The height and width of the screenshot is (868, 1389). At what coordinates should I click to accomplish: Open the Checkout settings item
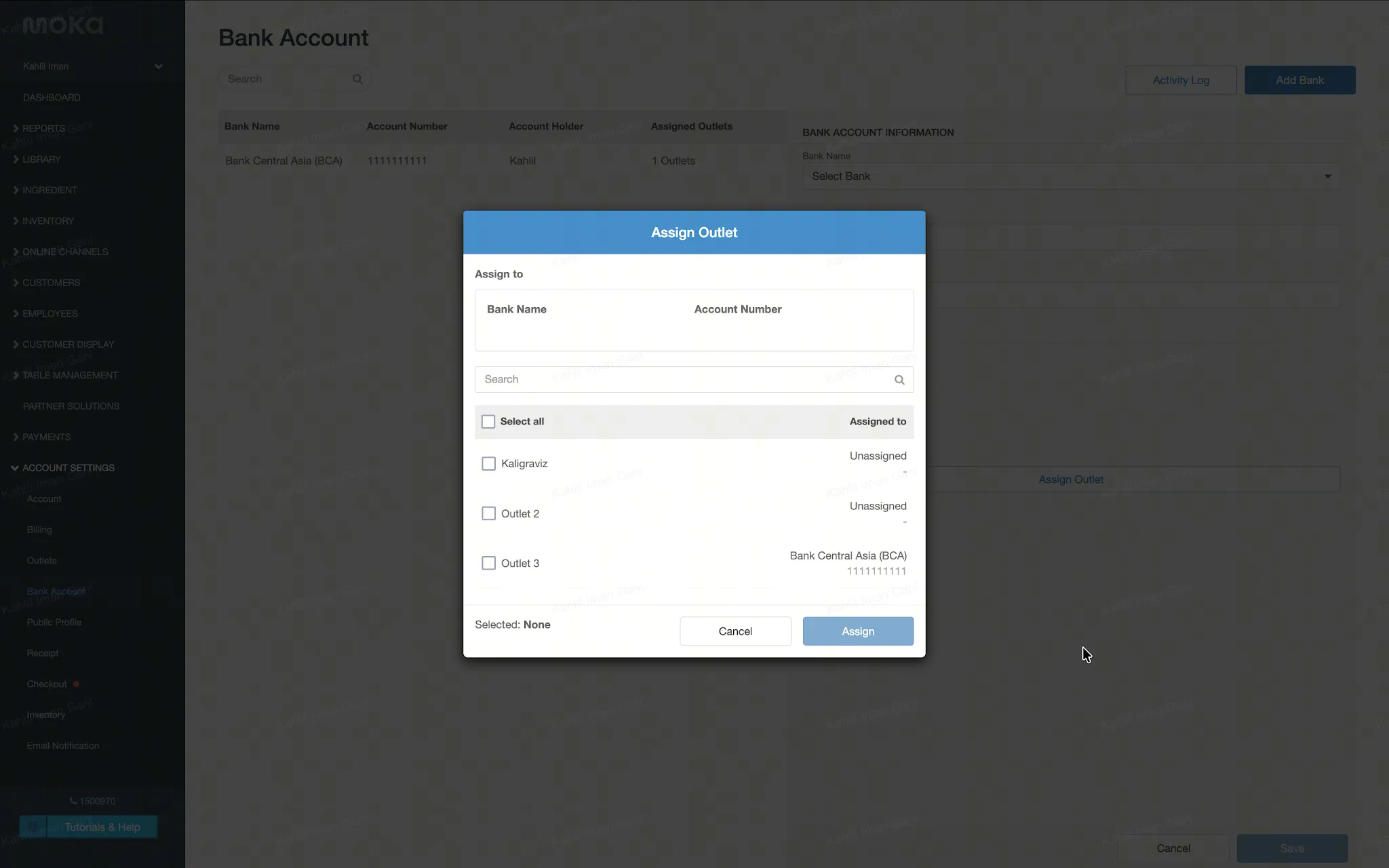(x=47, y=684)
